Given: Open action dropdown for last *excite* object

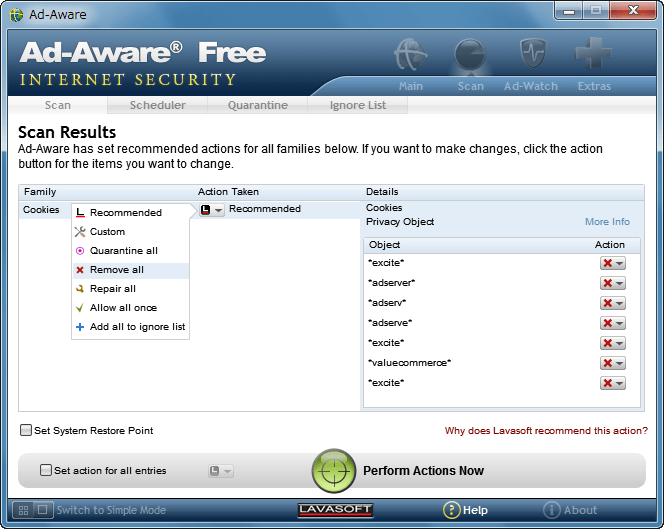Looking at the screenshot, I should point(612,383).
